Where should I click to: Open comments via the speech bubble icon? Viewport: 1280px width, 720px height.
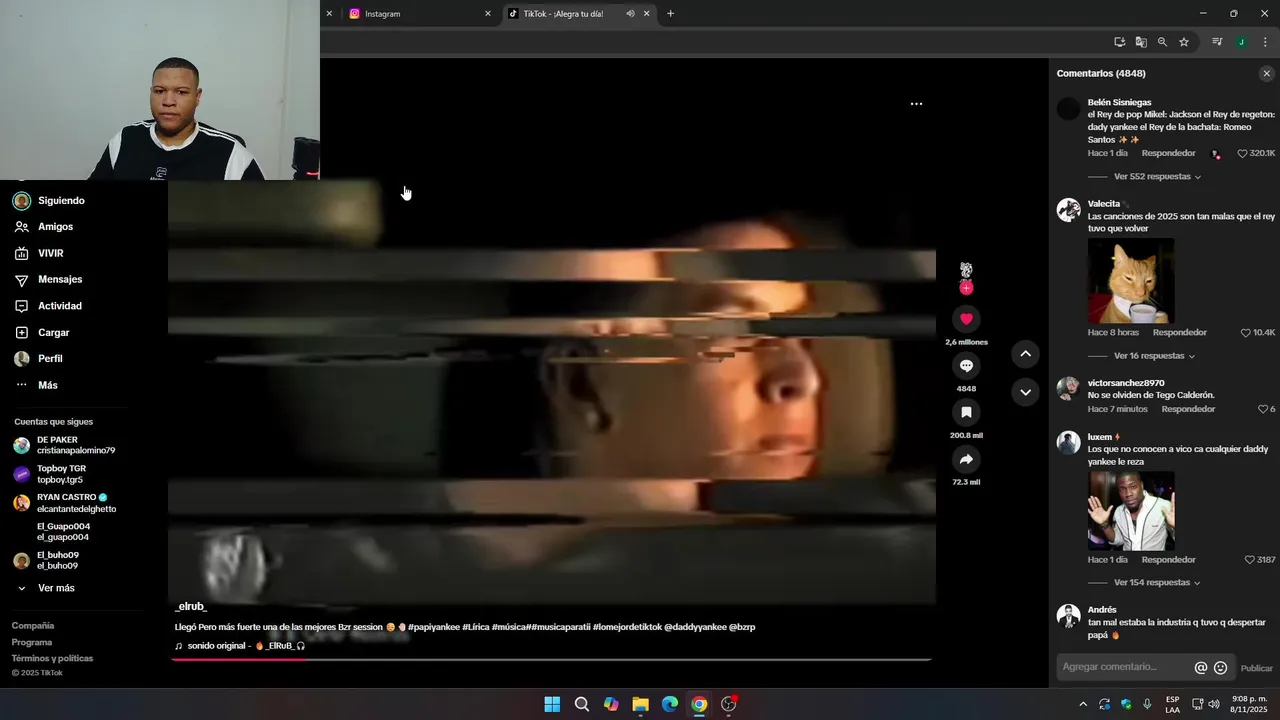(x=966, y=366)
